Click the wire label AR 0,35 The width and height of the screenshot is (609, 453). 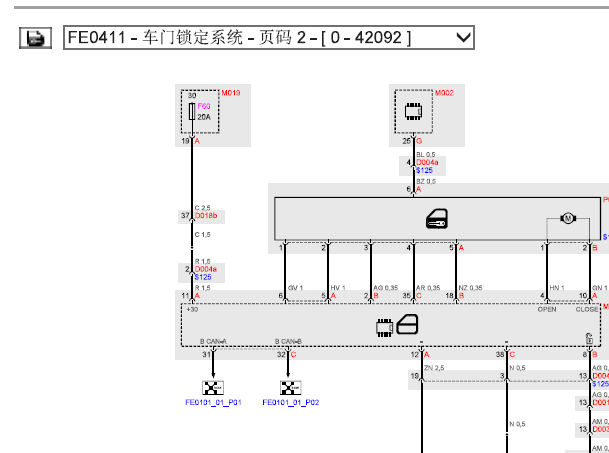click(428, 288)
